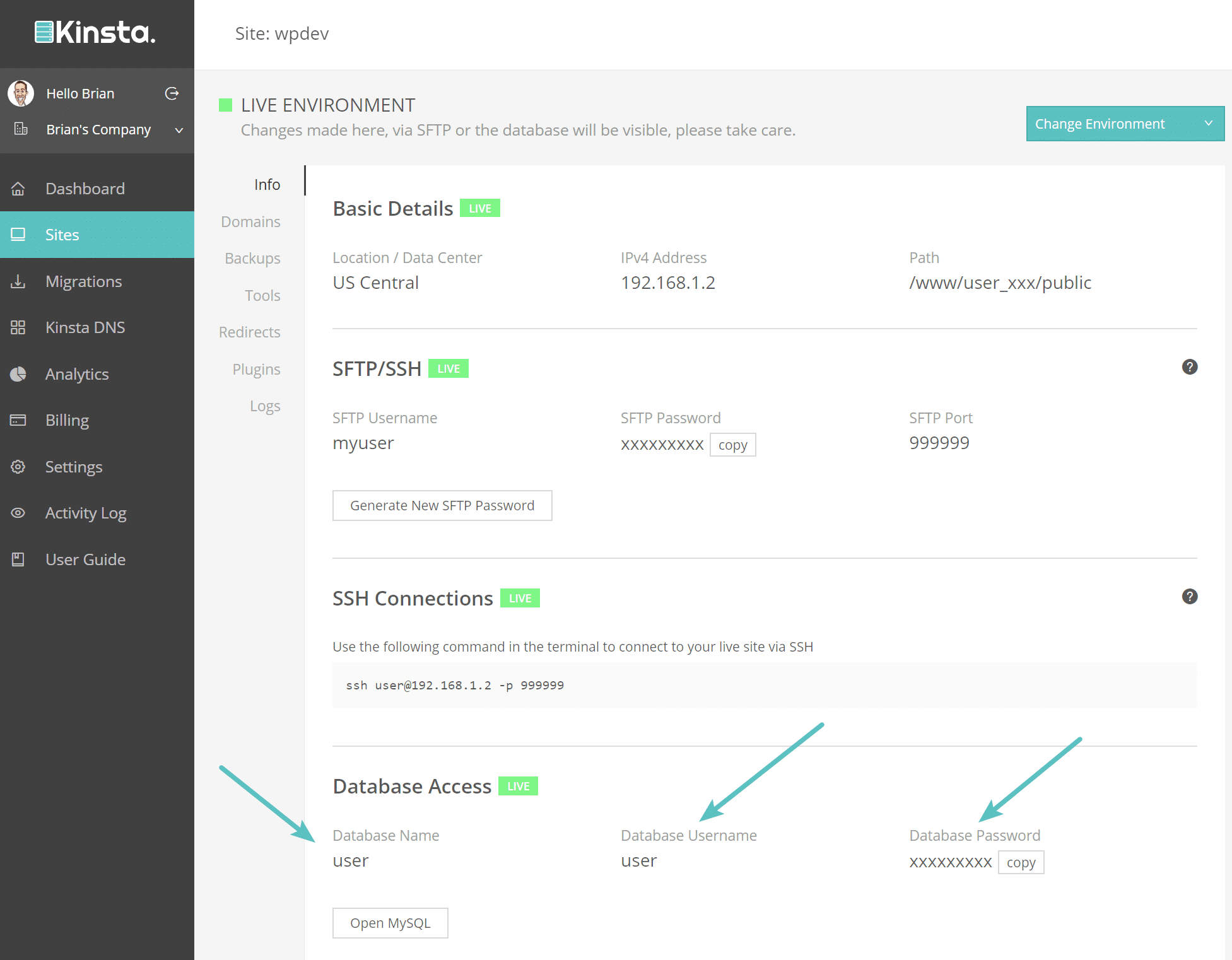
Task: Click Generate New SFTP Password button
Action: (442, 505)
